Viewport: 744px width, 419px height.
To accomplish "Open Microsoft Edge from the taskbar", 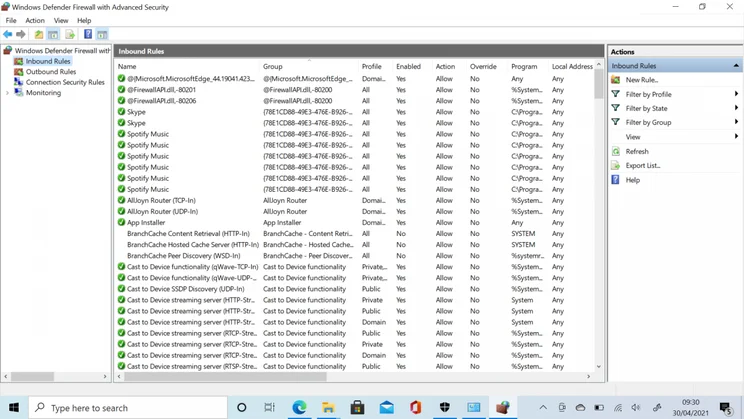I will (299, 407).
